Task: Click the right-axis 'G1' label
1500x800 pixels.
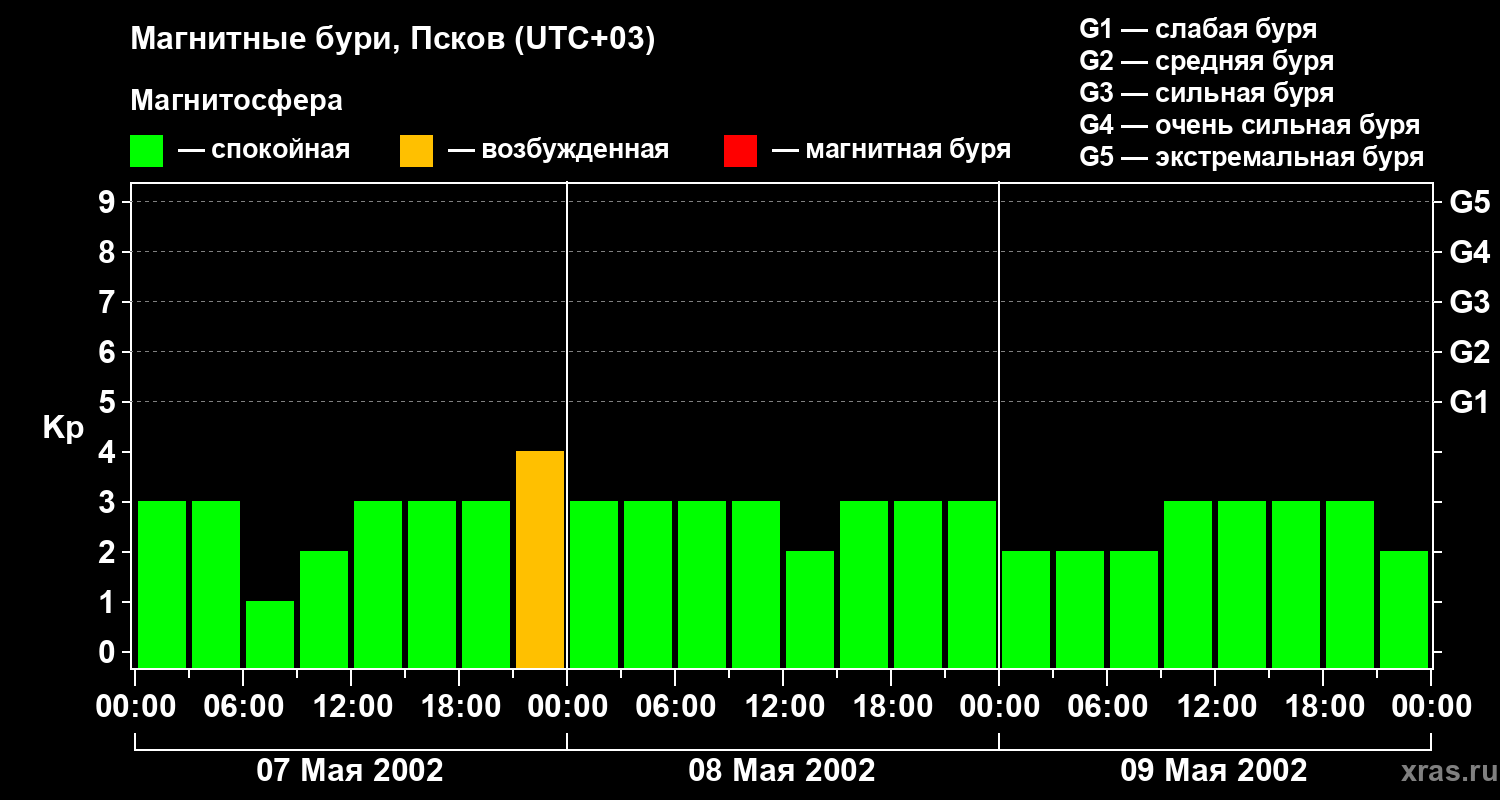Action: 1470,402
